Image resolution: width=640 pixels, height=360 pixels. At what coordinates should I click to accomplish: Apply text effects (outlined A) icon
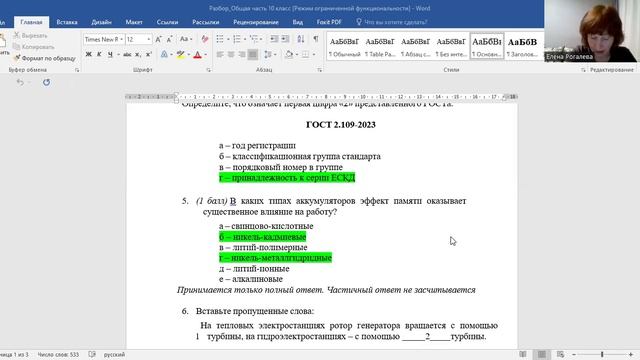tap(164, 54)
